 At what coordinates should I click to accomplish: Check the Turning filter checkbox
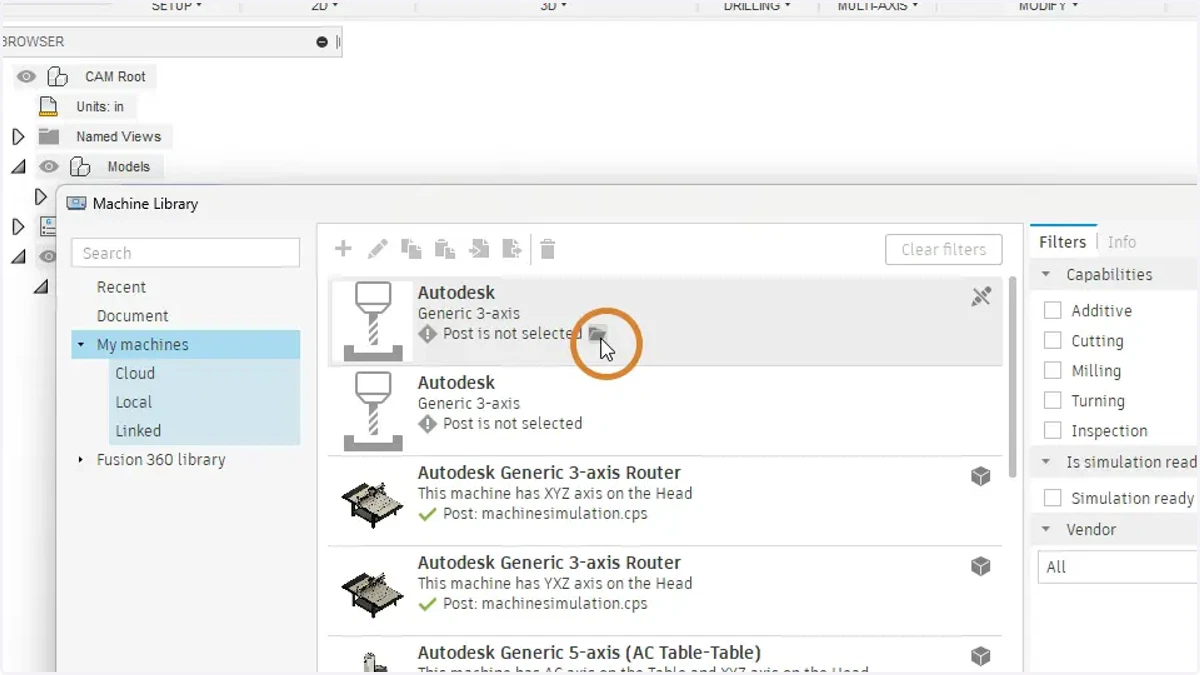1053,401
